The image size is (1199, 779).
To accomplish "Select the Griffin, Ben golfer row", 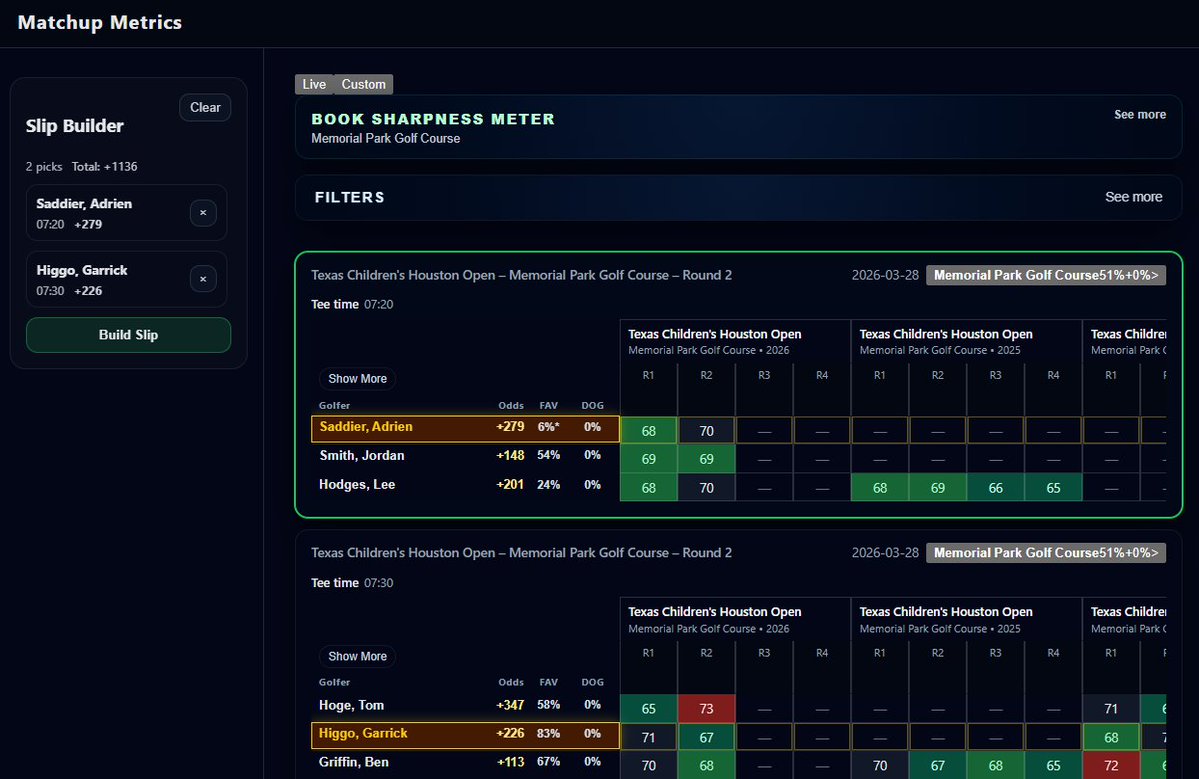I will pyautogui.click(x=465, y=762).
